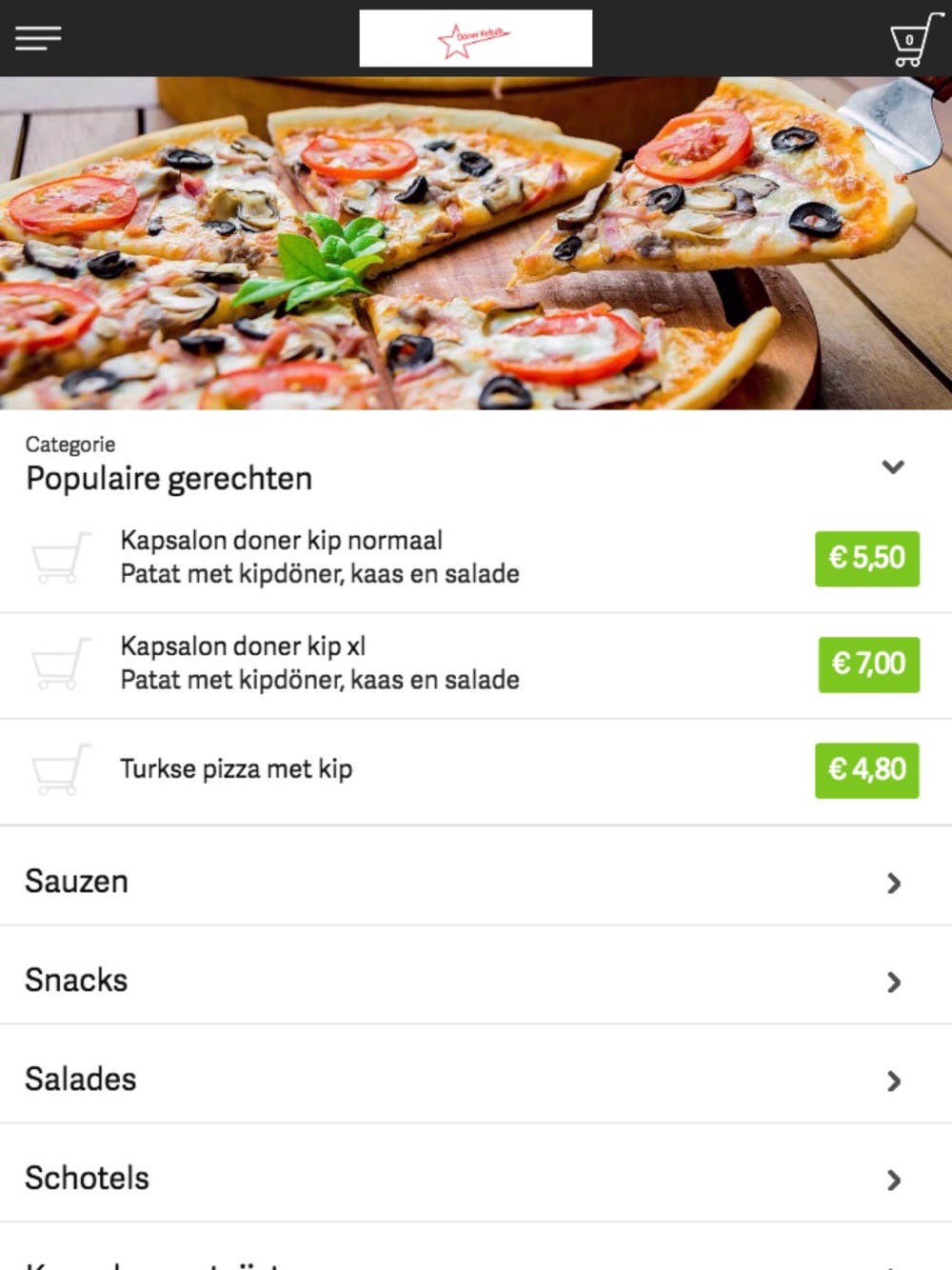Click the €7,00 price button
Image resolution: width=952 pixels, height=1270 pixels.
click(x=868, y=664)
